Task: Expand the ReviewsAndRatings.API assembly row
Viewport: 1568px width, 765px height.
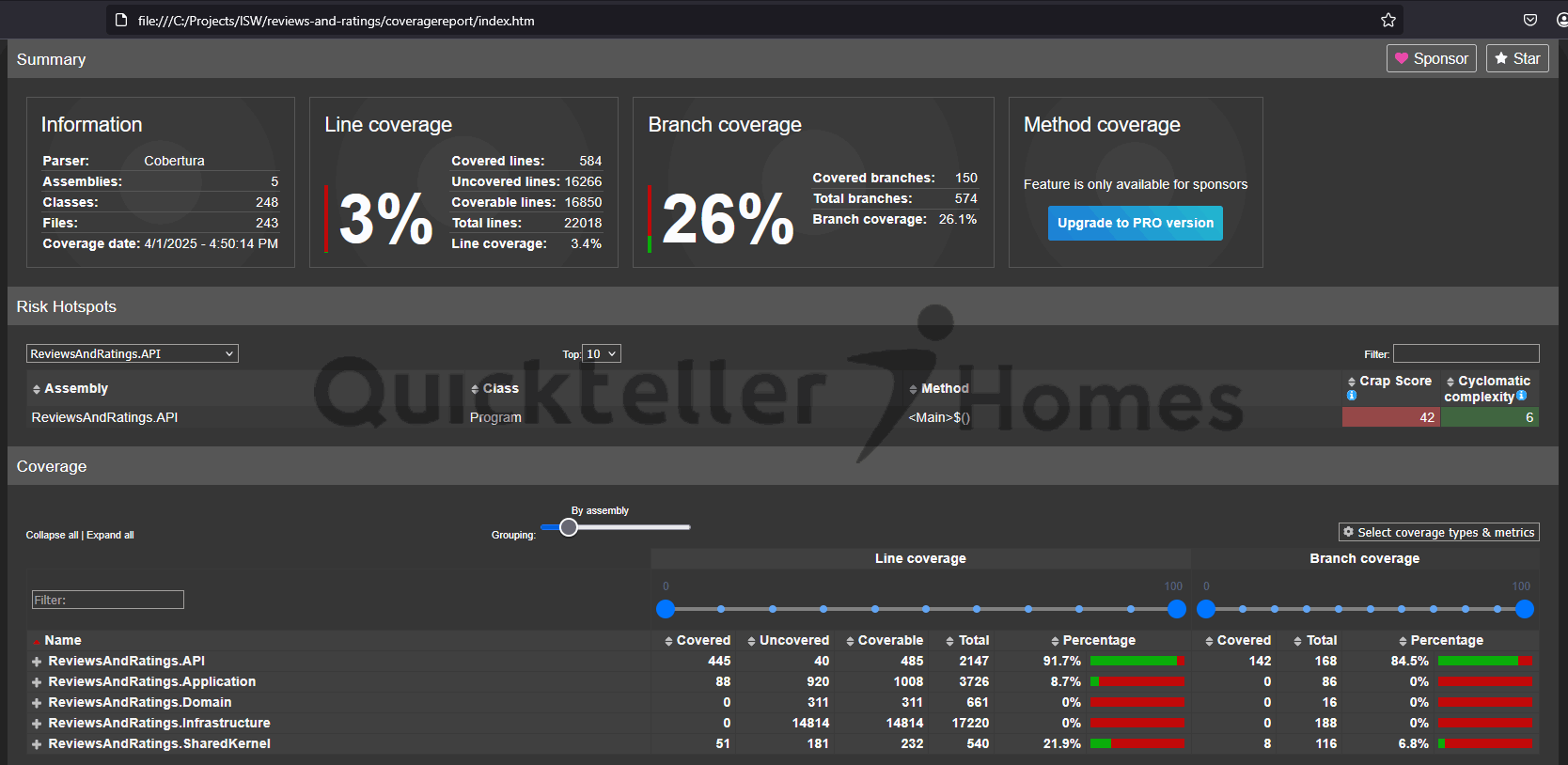Action: click(37, 662)
